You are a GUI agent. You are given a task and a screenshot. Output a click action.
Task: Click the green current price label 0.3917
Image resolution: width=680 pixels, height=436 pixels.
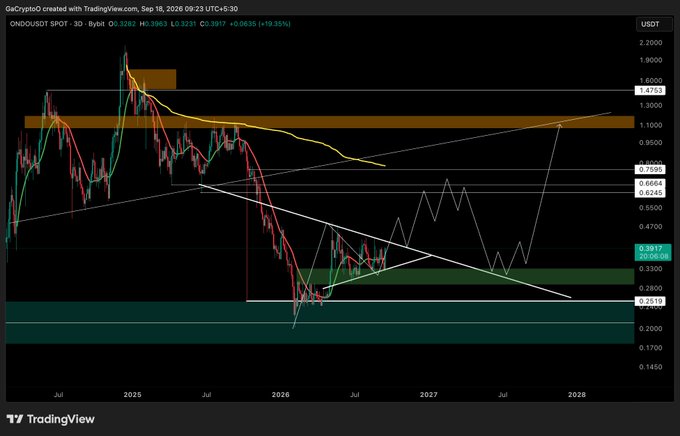click(649, 249)
